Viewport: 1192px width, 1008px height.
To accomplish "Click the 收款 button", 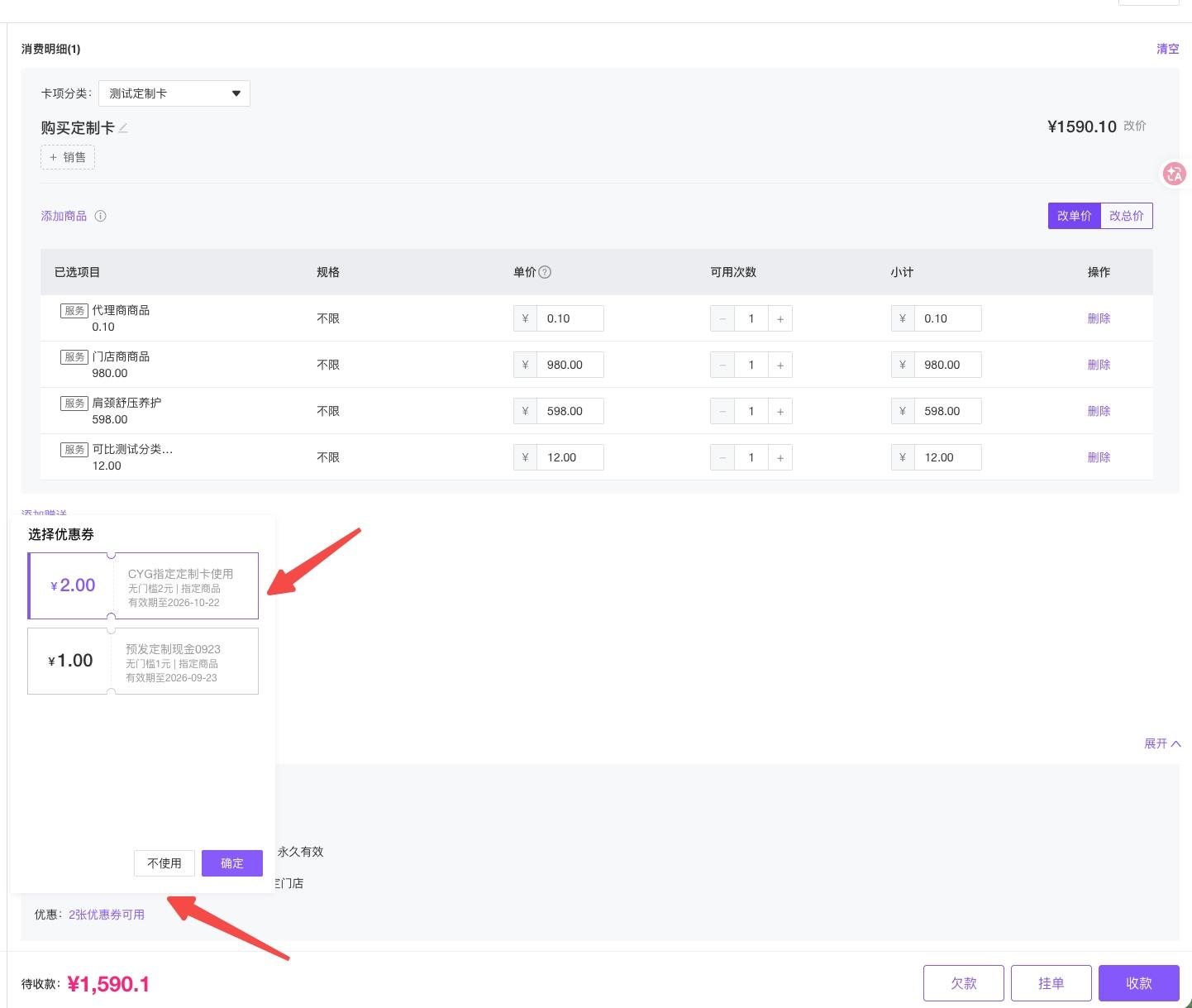I will point(1139,983).
